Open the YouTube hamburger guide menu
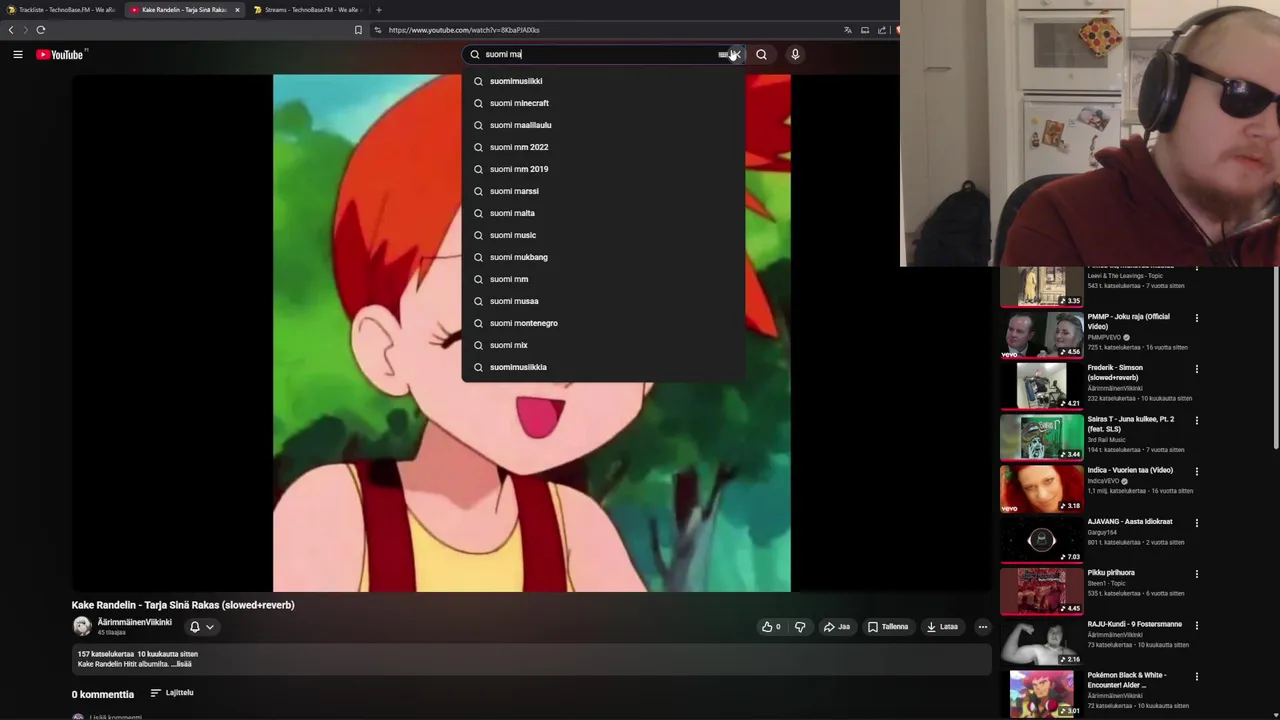 click(x=18, y=55)
